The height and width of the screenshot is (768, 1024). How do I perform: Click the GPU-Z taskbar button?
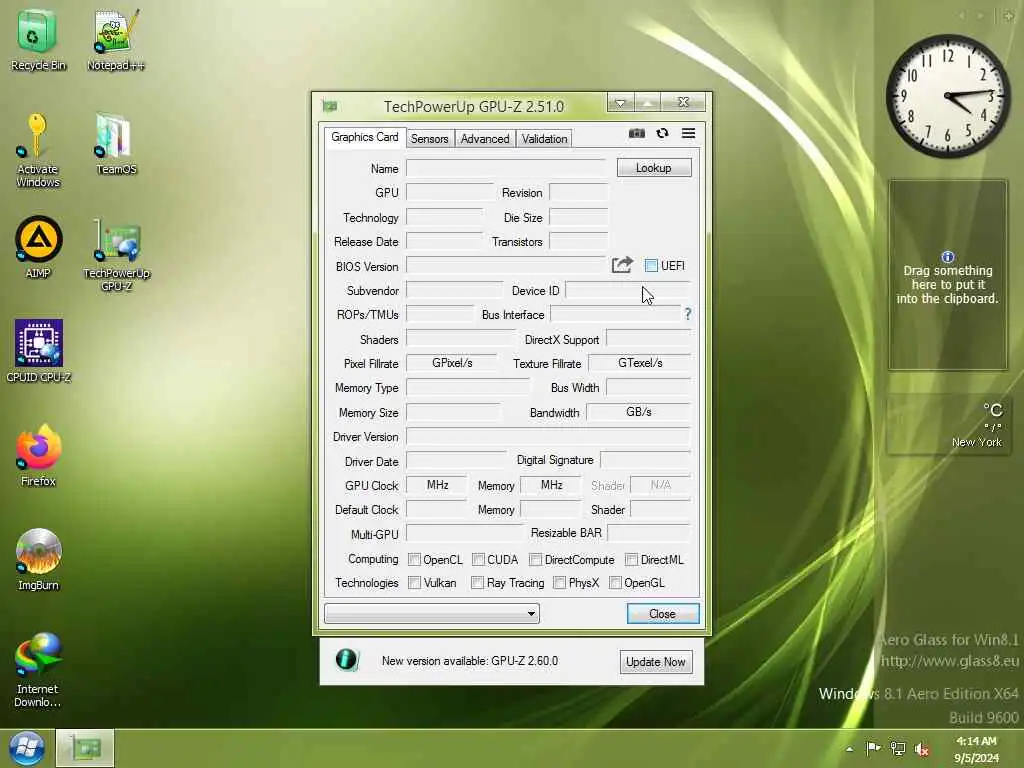tap(85, 748)
